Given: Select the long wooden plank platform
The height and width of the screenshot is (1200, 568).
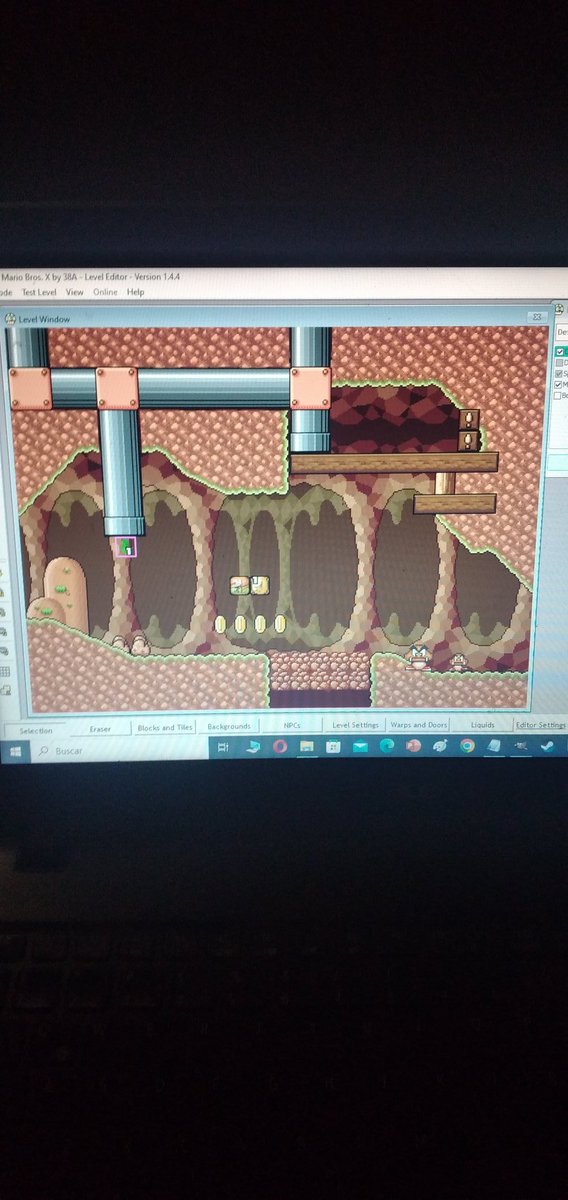Looking at the screenshot, I should 393,462.
